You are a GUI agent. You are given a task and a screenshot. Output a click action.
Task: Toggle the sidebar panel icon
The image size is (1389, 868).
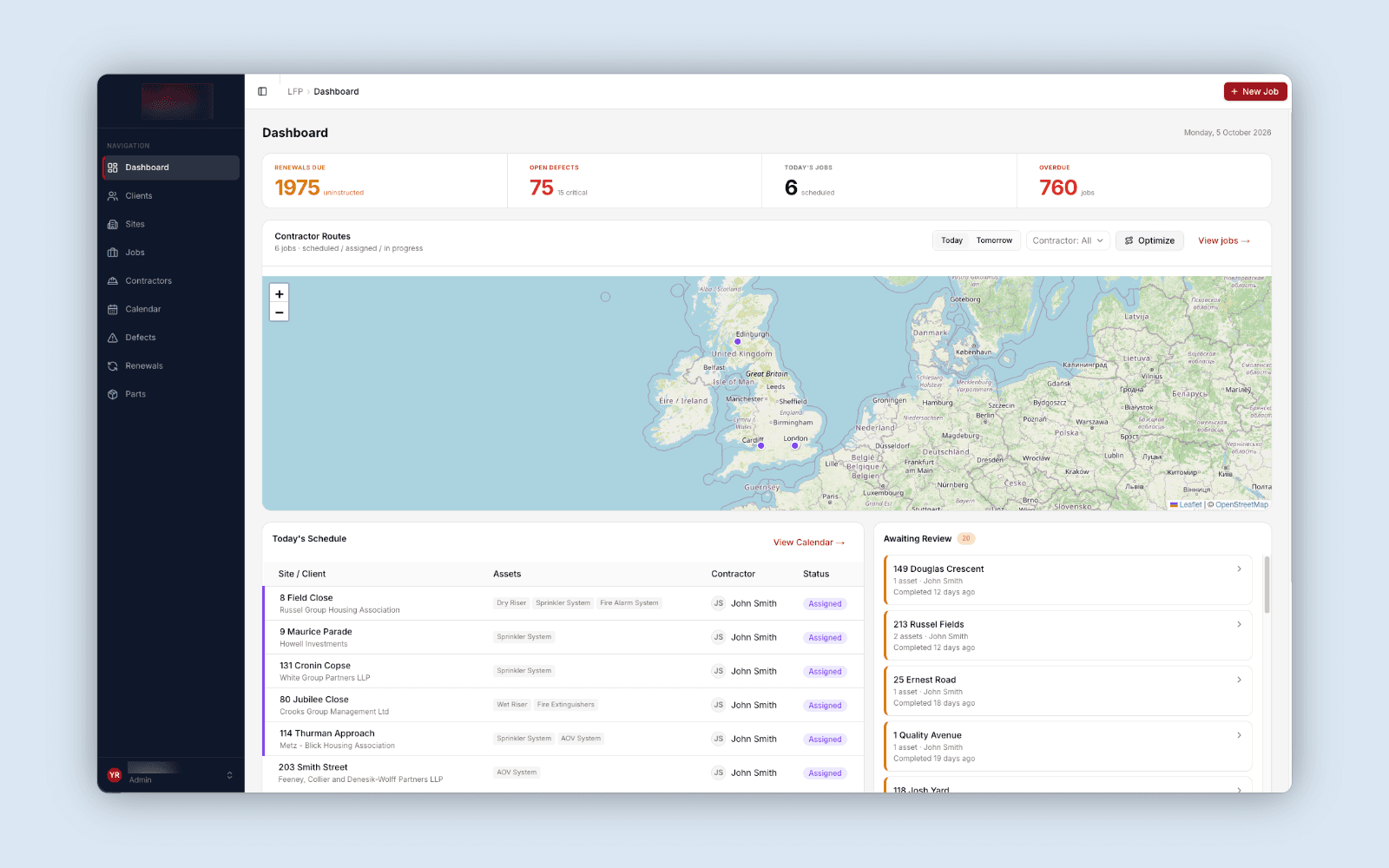[262, 91]
